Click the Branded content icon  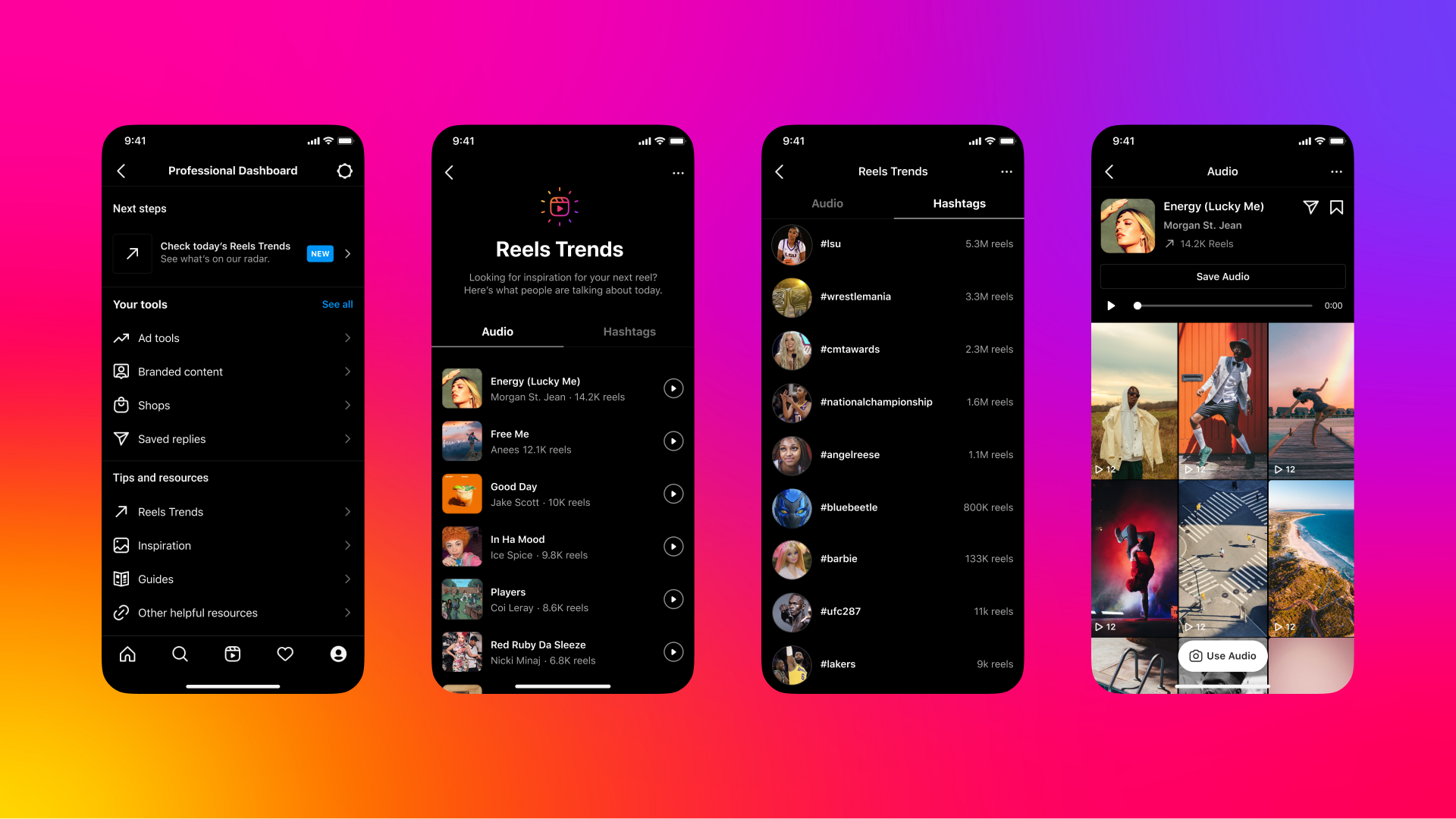121,371
